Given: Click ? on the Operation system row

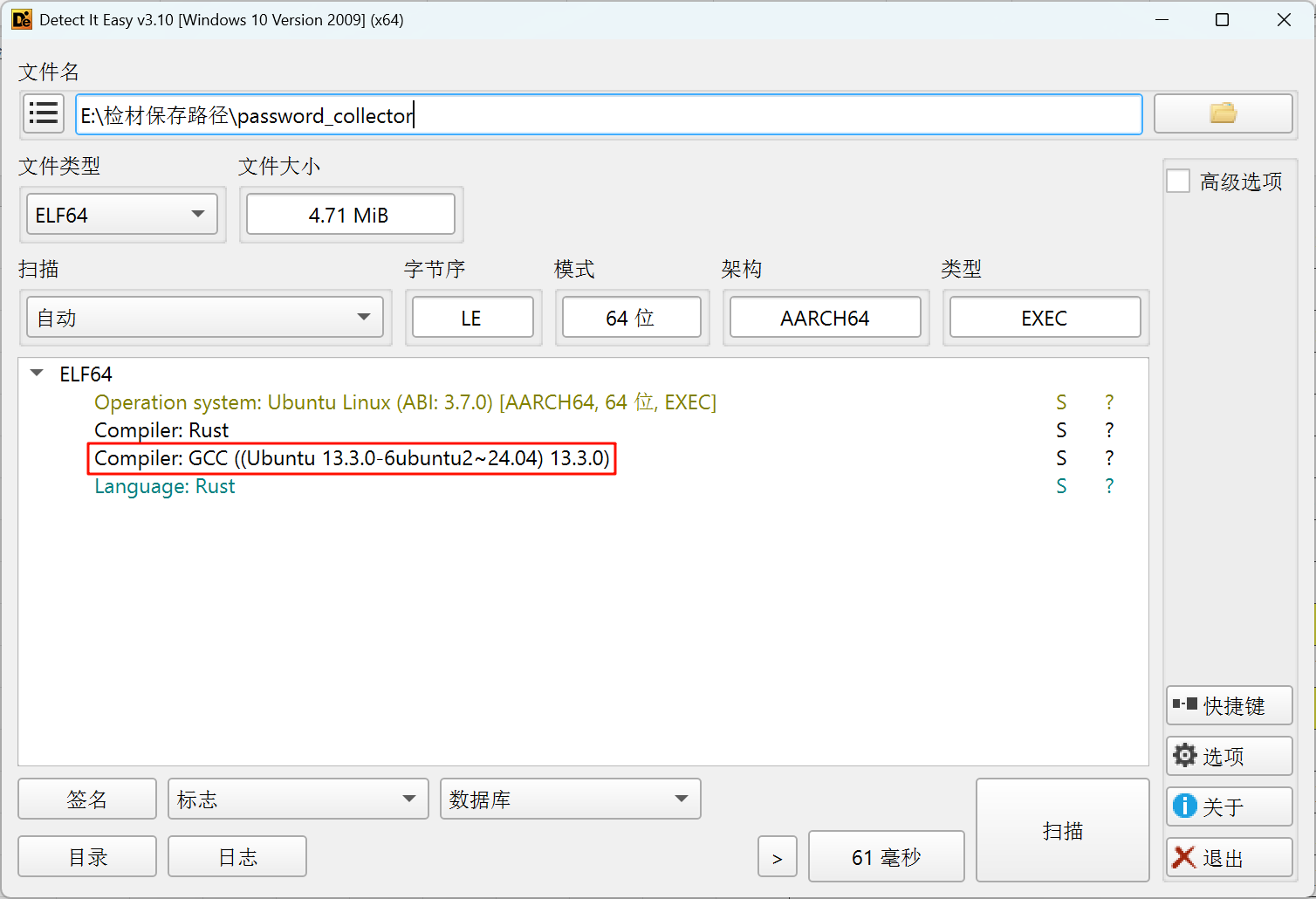Looking at the screenshot, I should [1109, 402].
